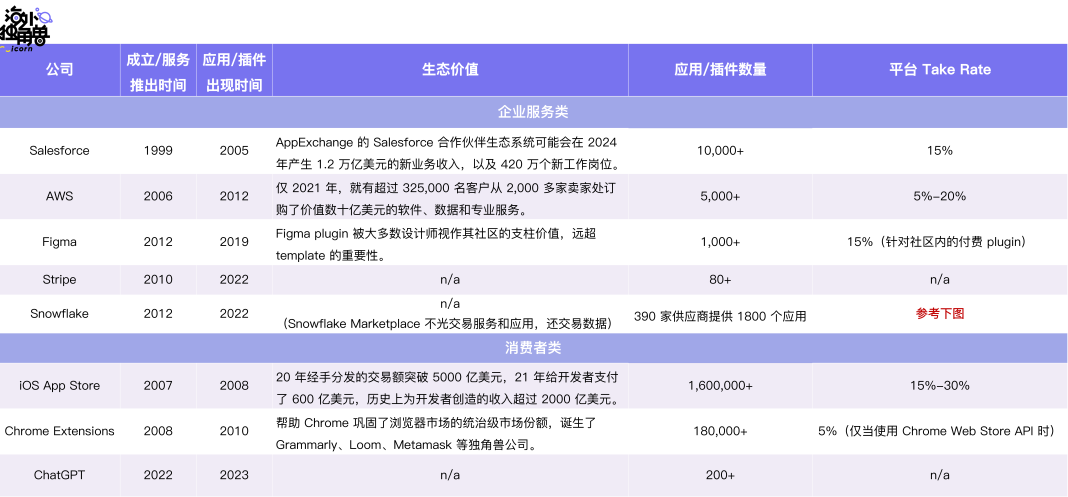Select the AppExchange ecosystem description text
Screen dimensions: 1068x497
pyautogui.click(x=450, y=153)
